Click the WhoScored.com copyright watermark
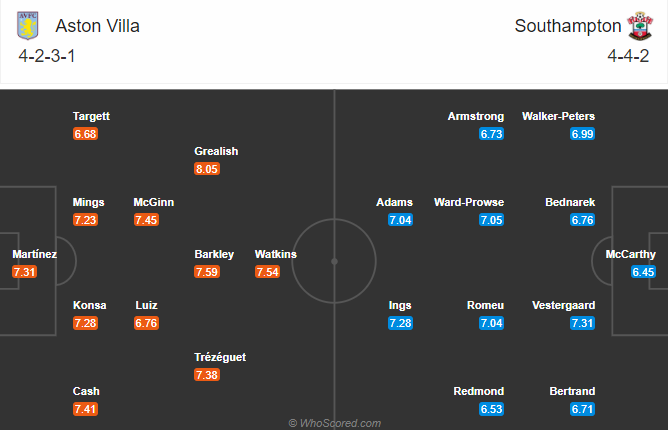The image size is (668, 430). pyautogui.click(x=334, y=423)
